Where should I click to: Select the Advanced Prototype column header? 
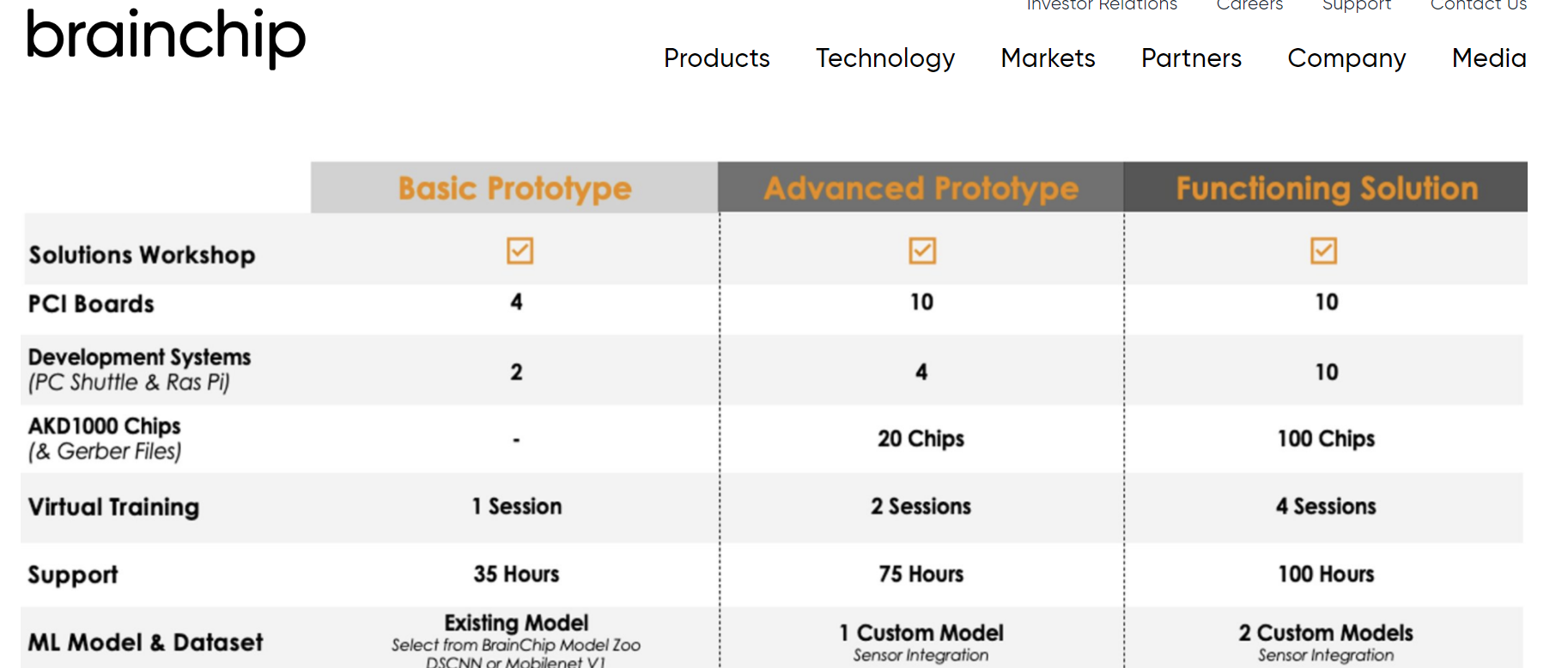coord(921,188)
